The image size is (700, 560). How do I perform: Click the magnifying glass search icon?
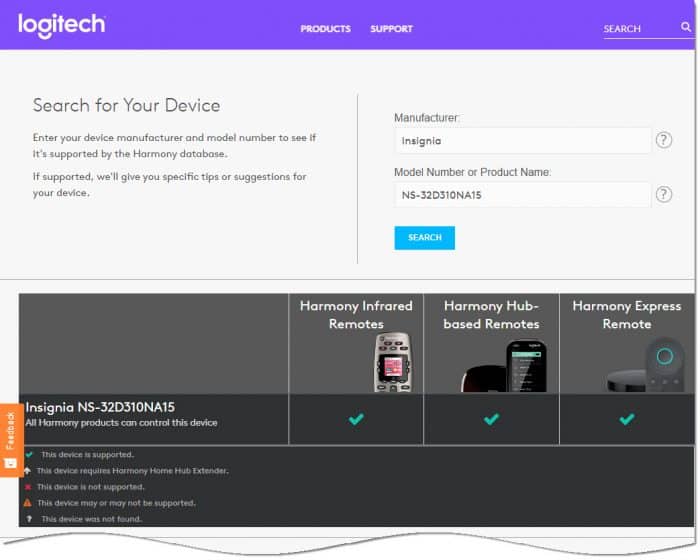click(x=686, y=27)
